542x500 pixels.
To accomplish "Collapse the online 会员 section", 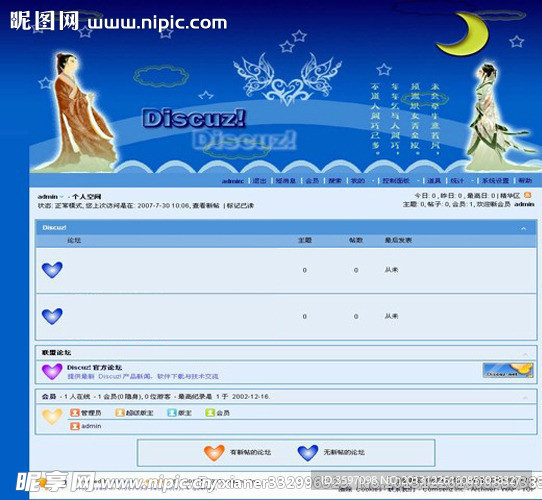I will [525, 398].
